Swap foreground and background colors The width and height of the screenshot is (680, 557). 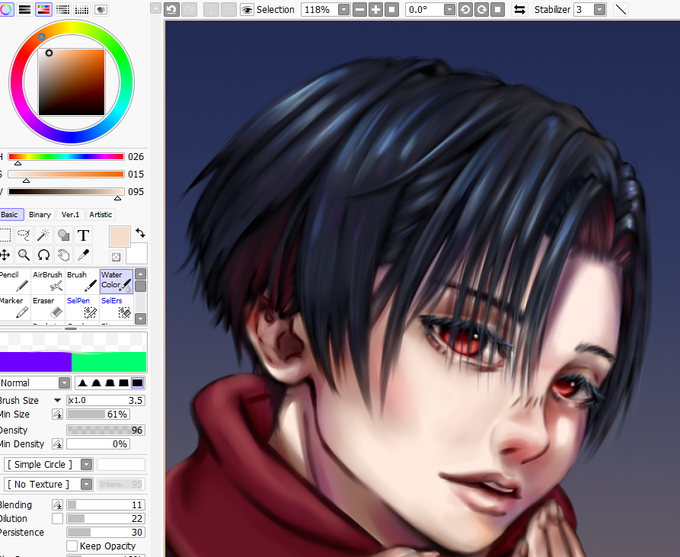140,233
